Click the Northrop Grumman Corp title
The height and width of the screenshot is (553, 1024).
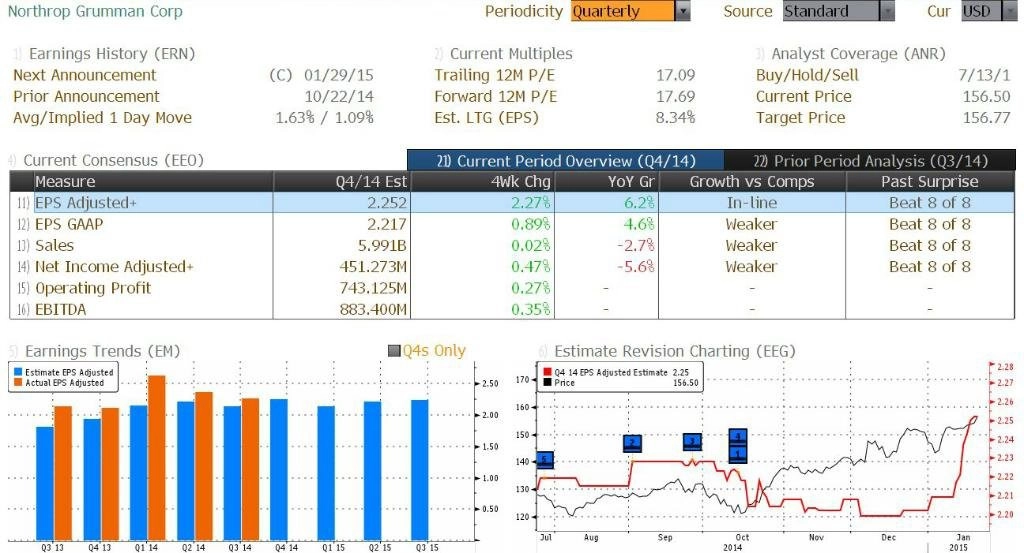(95, 11)
